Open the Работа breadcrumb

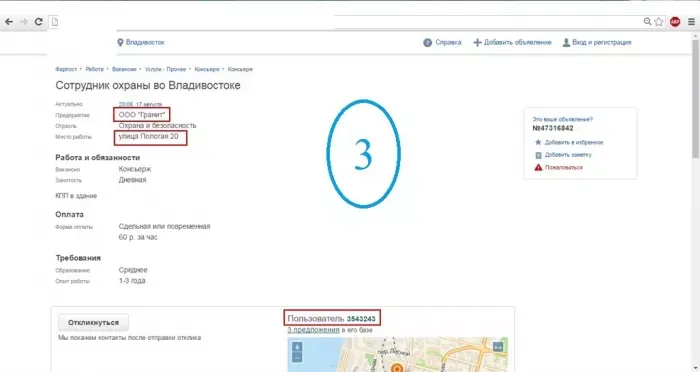tap(94, 69)
